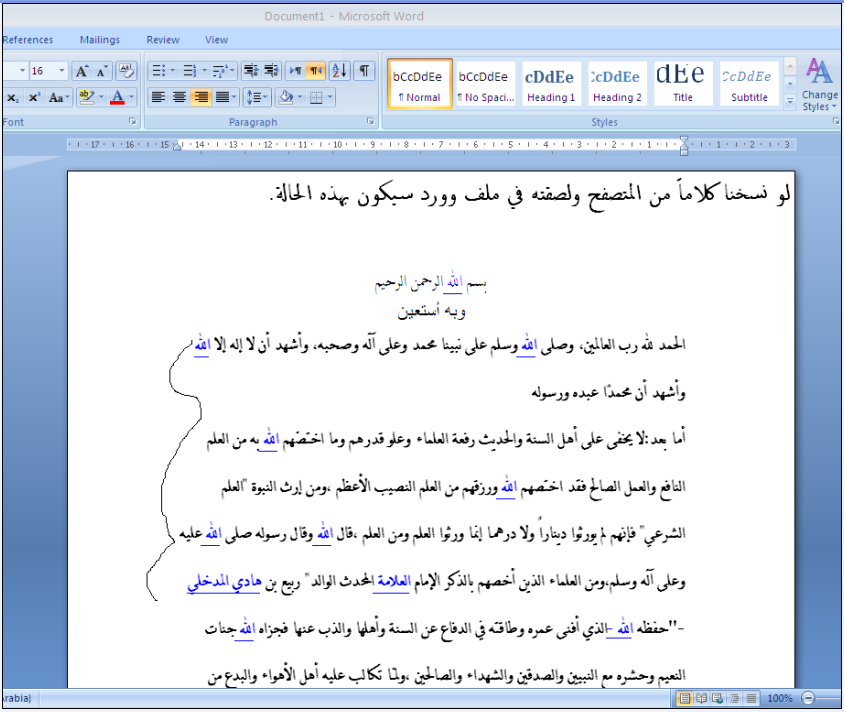
Task: Switch to Full Screen Reading view
Action: coord(701,698)
